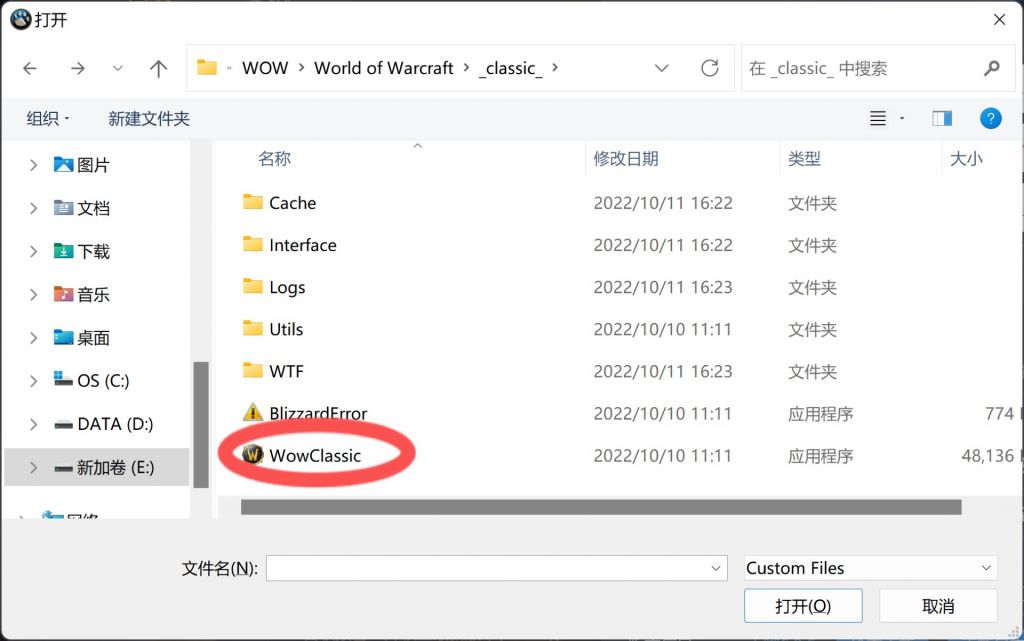Expand chevron after _classic_ breadcrumb
Image resolution: width=1024 pixels, height=641 pixels.
tap(555, 67)
